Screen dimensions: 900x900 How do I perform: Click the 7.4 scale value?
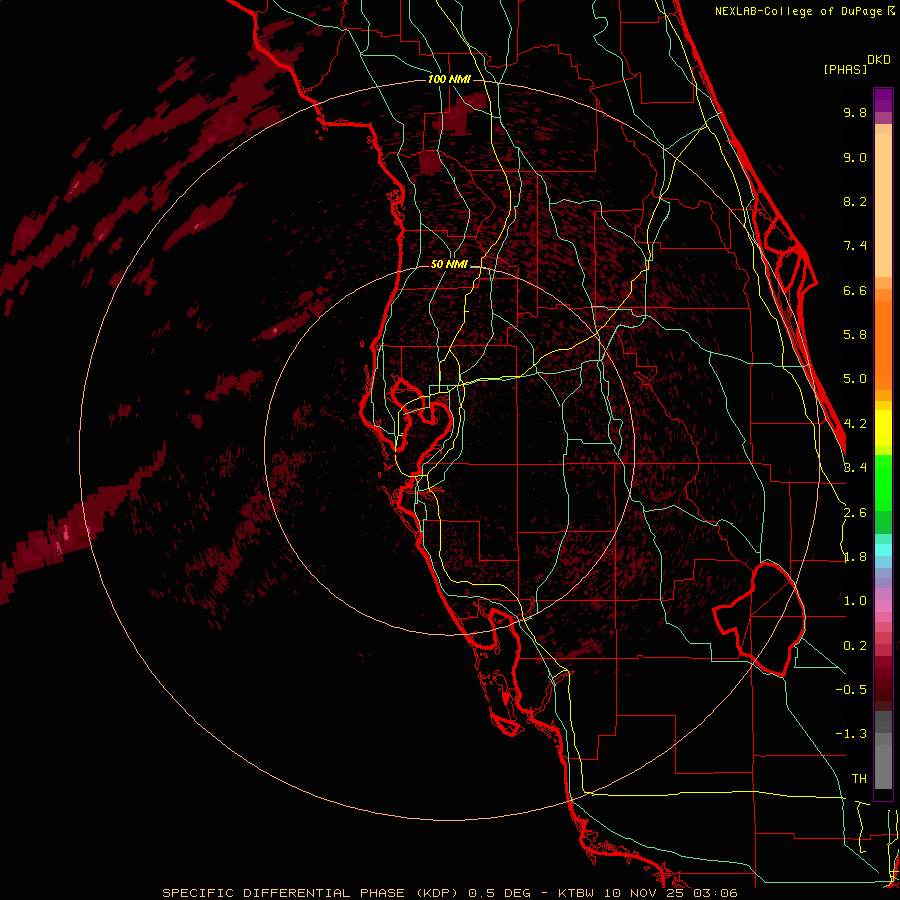tap(855, 246)
